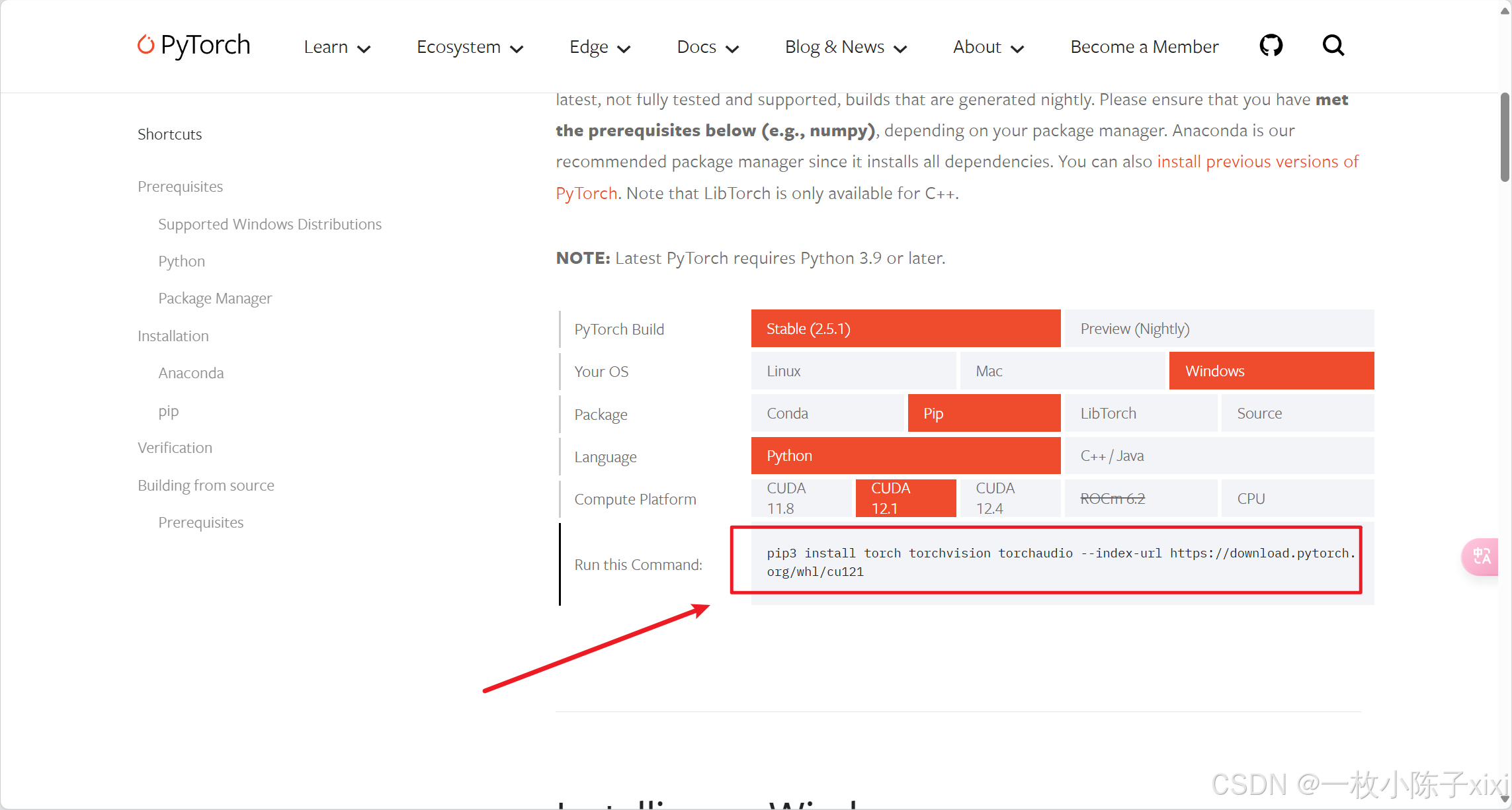Click the pink translate floating icon
Screen dimensions: 1512x810
(x=1481, y=557)
